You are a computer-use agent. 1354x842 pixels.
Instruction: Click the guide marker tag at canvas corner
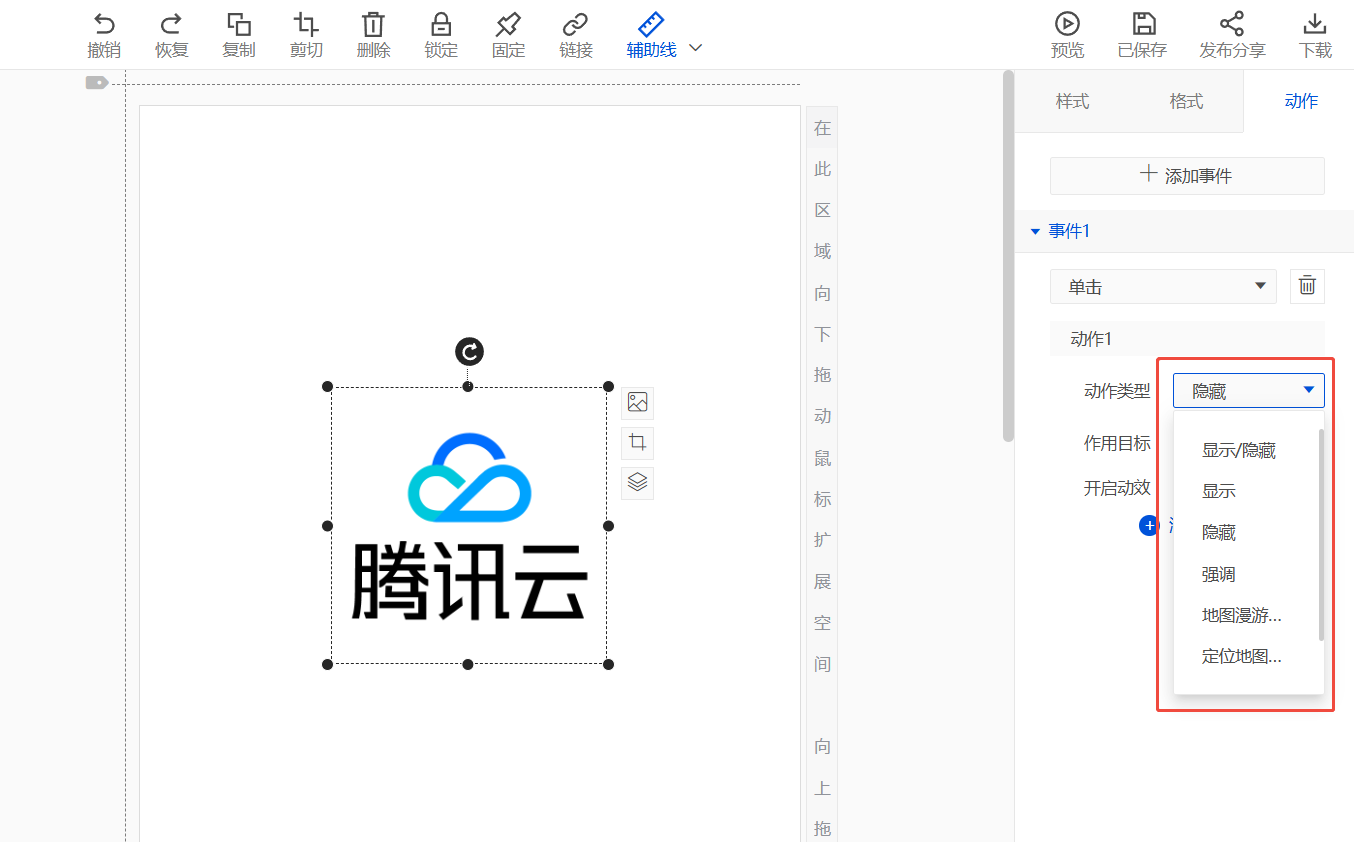[x=96, y=83]
